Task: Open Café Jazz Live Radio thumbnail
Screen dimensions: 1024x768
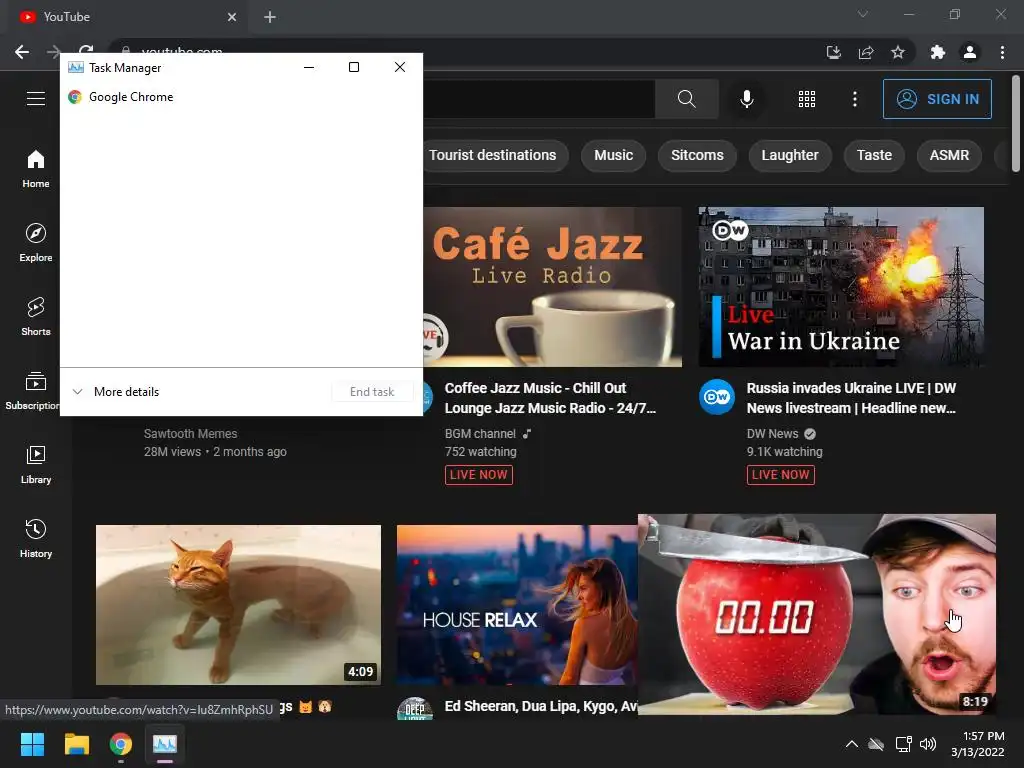Action: click(x=552, y=287)
